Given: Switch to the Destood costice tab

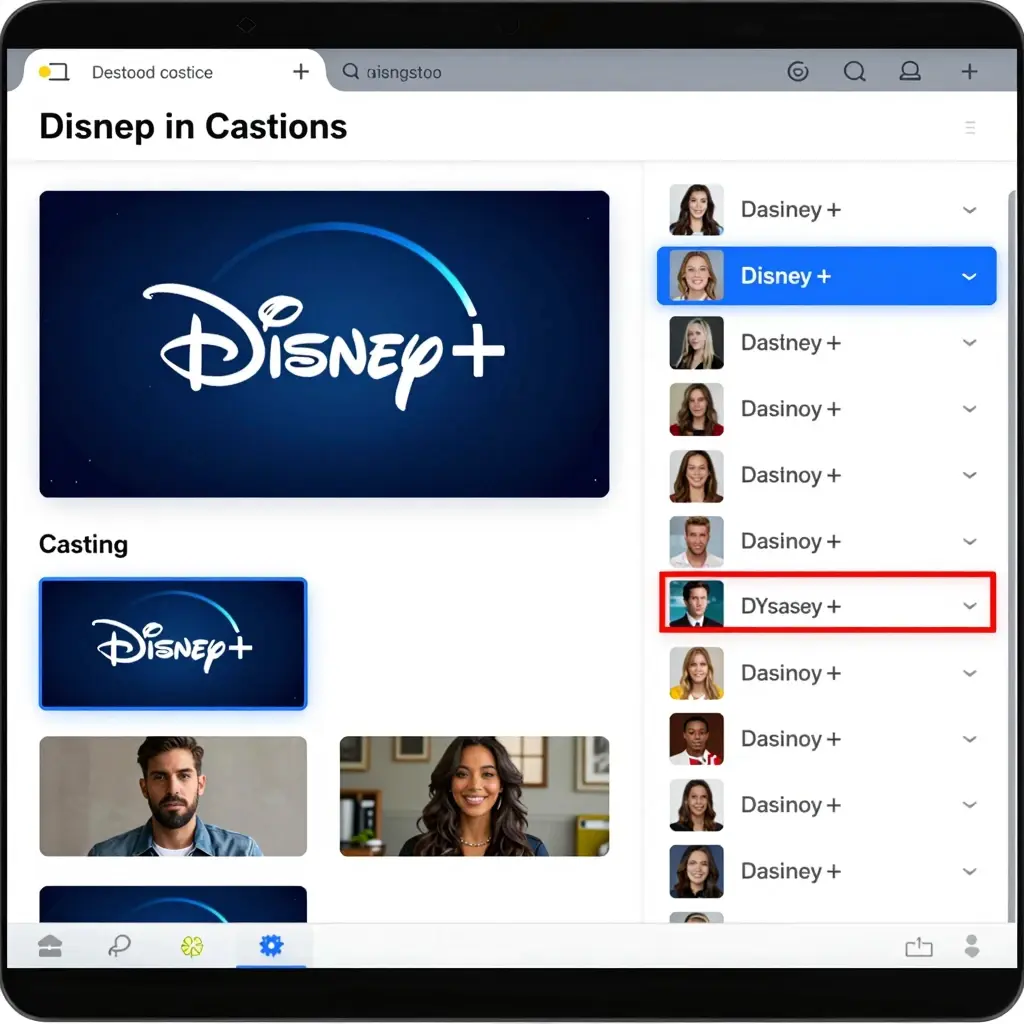Looking at the screenshot, I should tap(152, 71).
